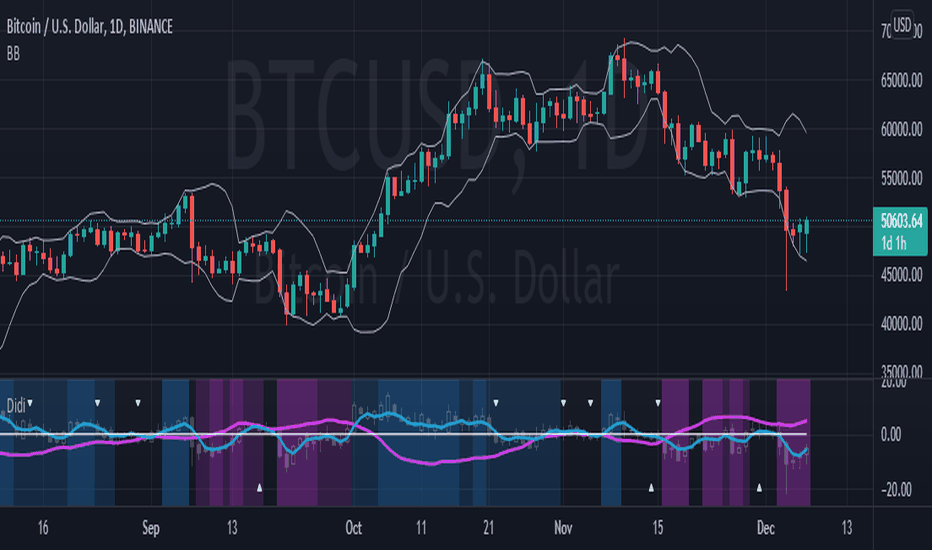Click the up triangle marker before Dec
Viewport: 932px width, 550px height.
pos(759,488)
